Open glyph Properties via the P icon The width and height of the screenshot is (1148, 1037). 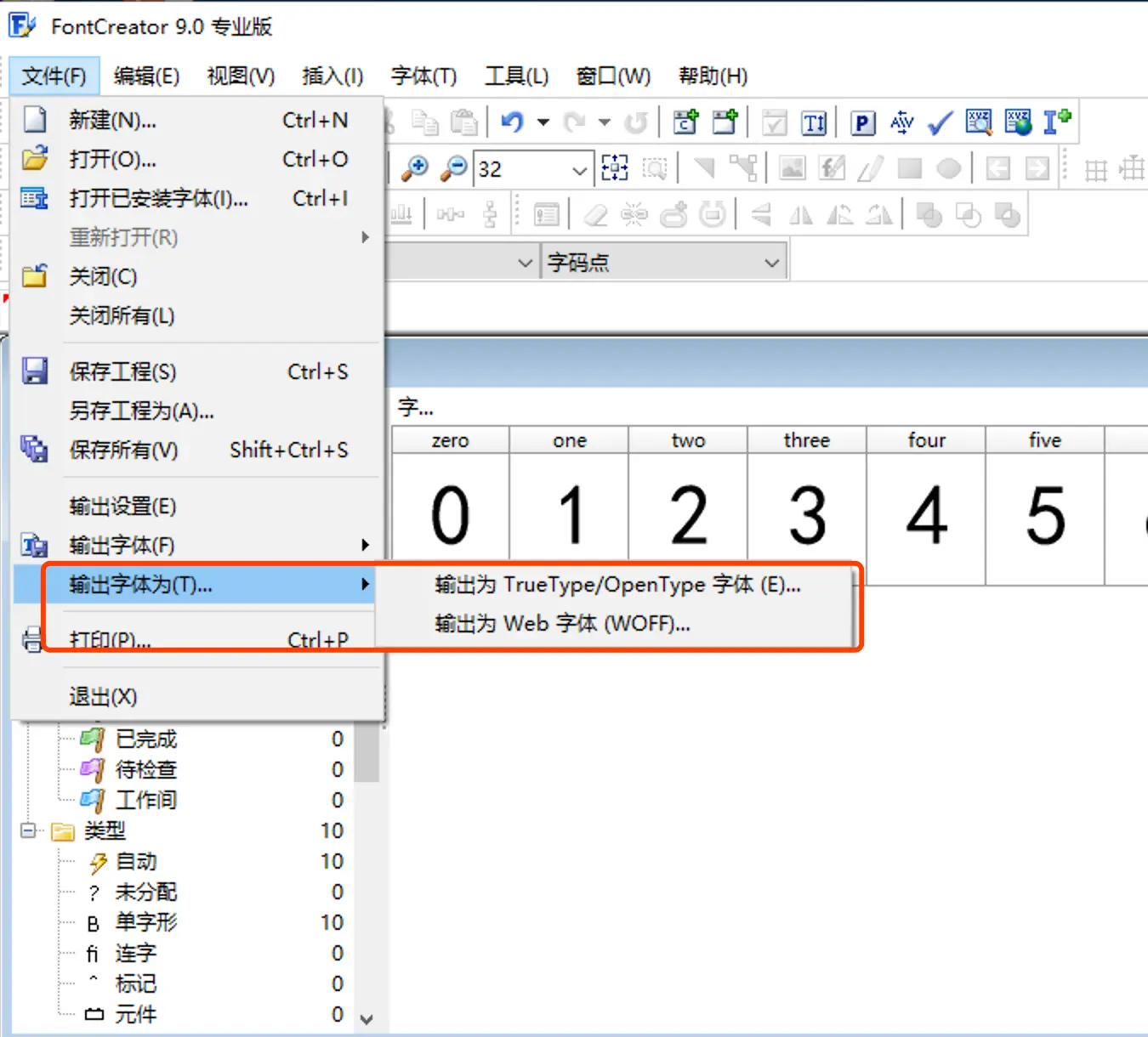pos(861,122)
